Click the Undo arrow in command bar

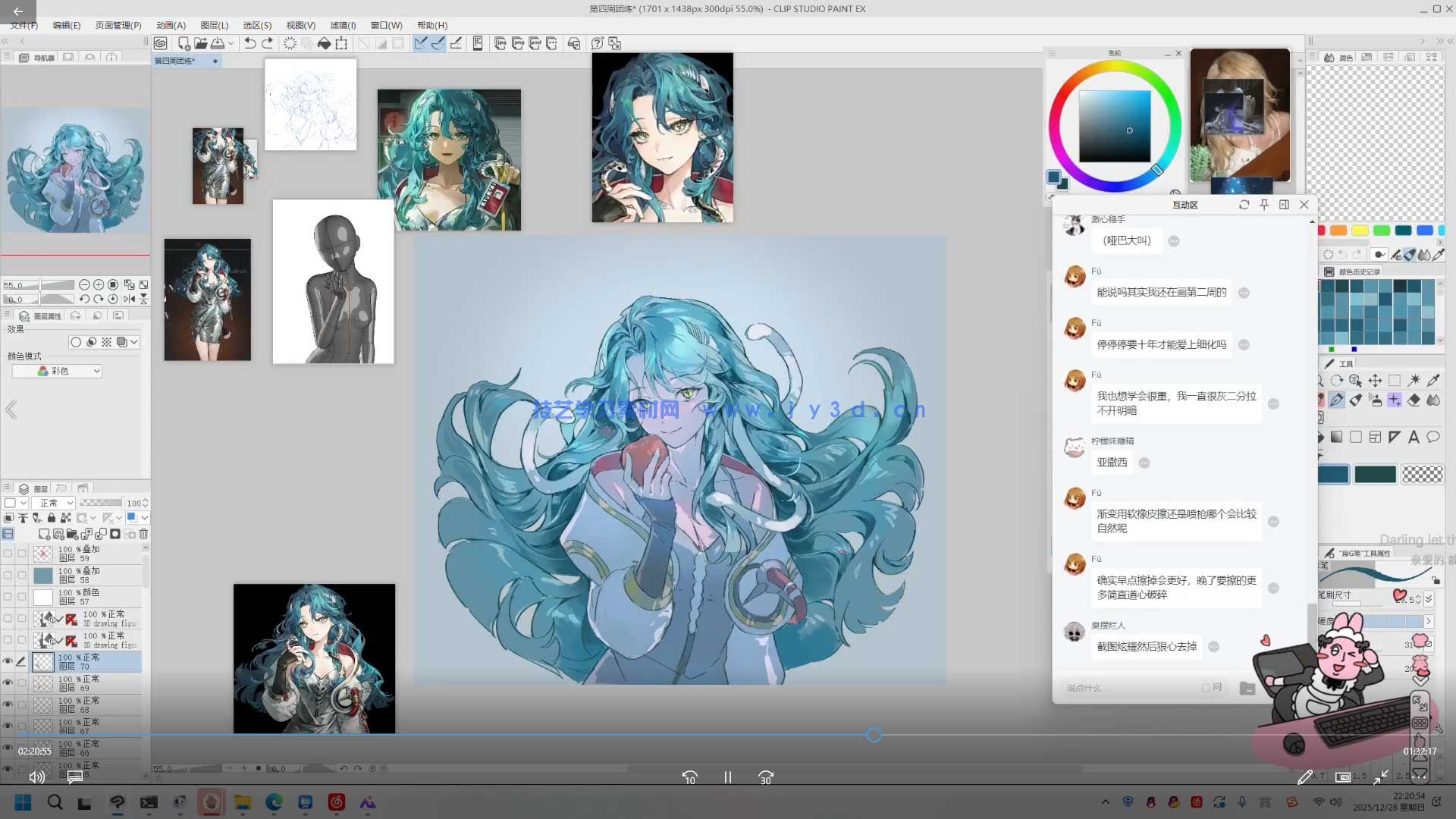pyautogui.click(x=249, y=43)
